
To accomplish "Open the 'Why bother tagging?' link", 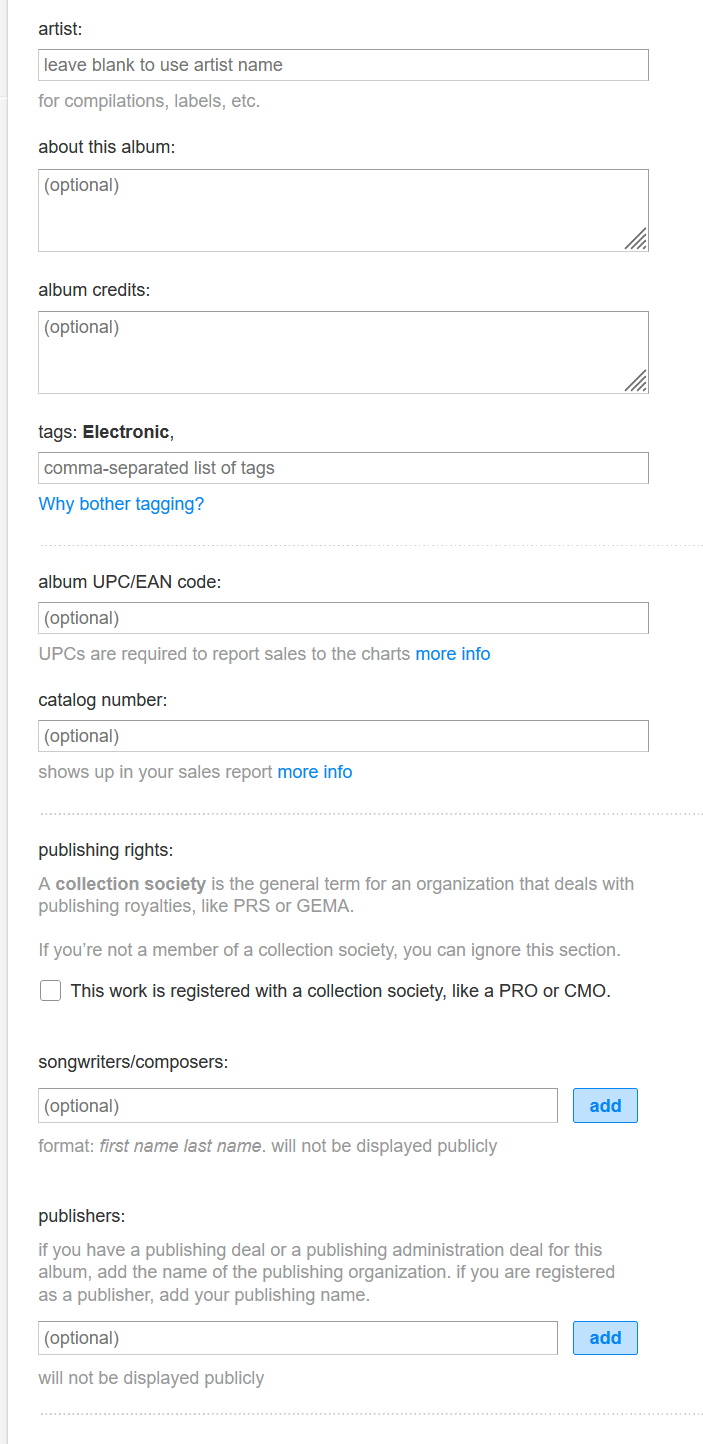I will (x=121, y=504).
